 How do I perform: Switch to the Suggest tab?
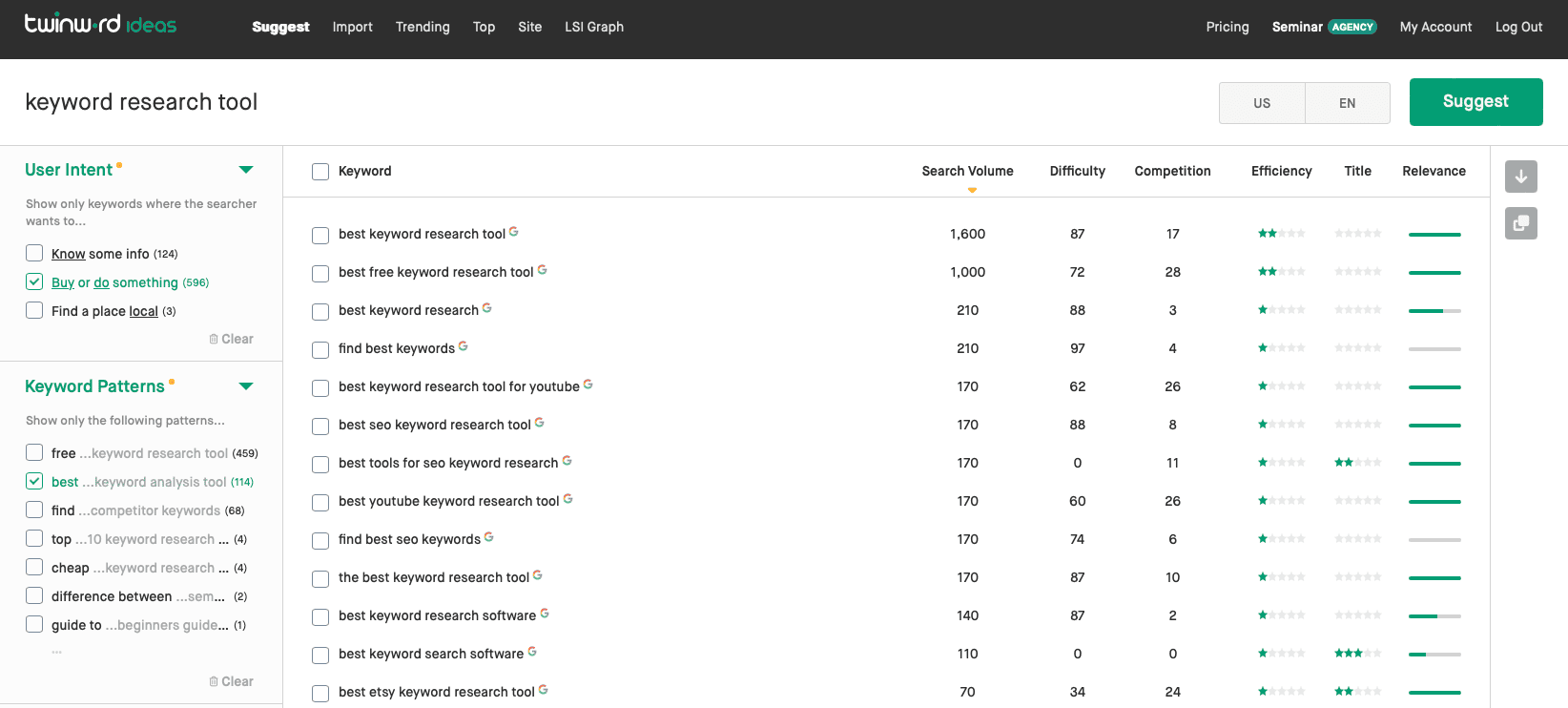point(280,27)
